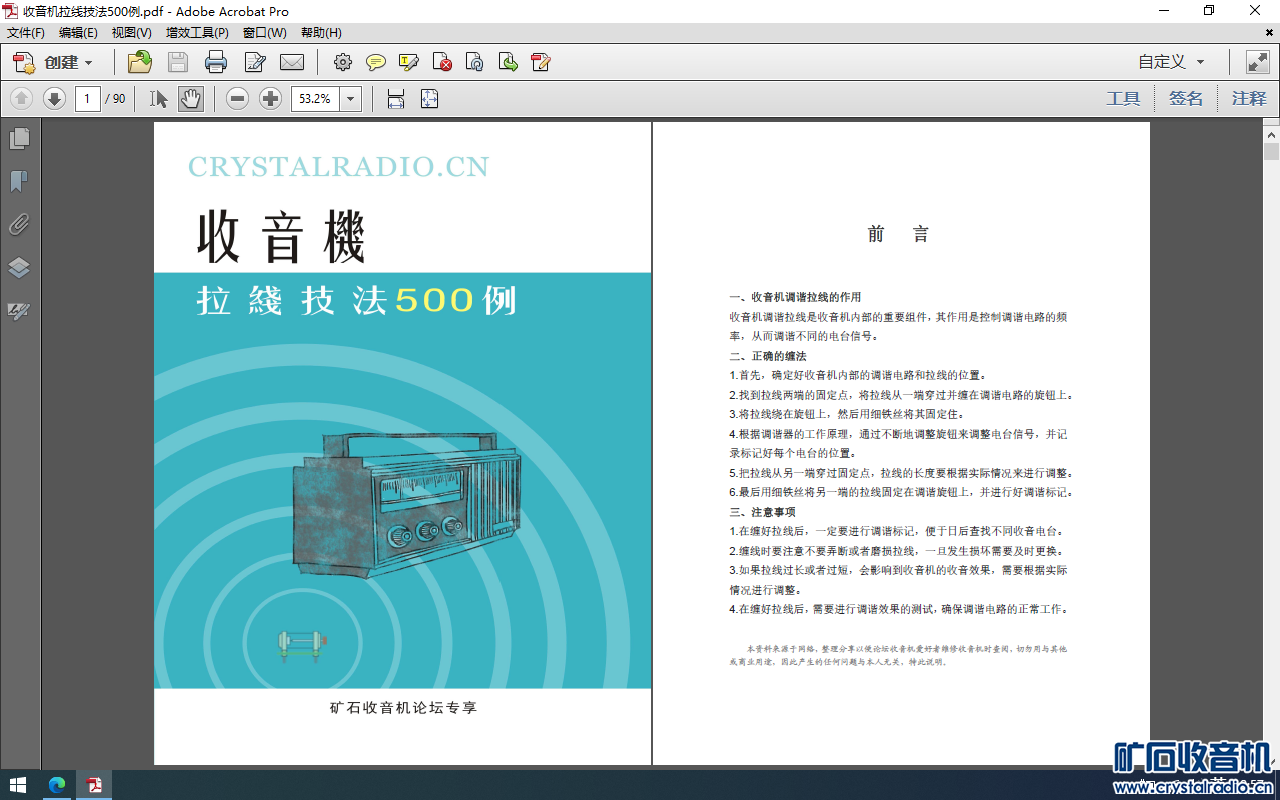This screenshot has height=800, width=1280.
Task: Switch to the Select text tool
Action: click(159, 99)
